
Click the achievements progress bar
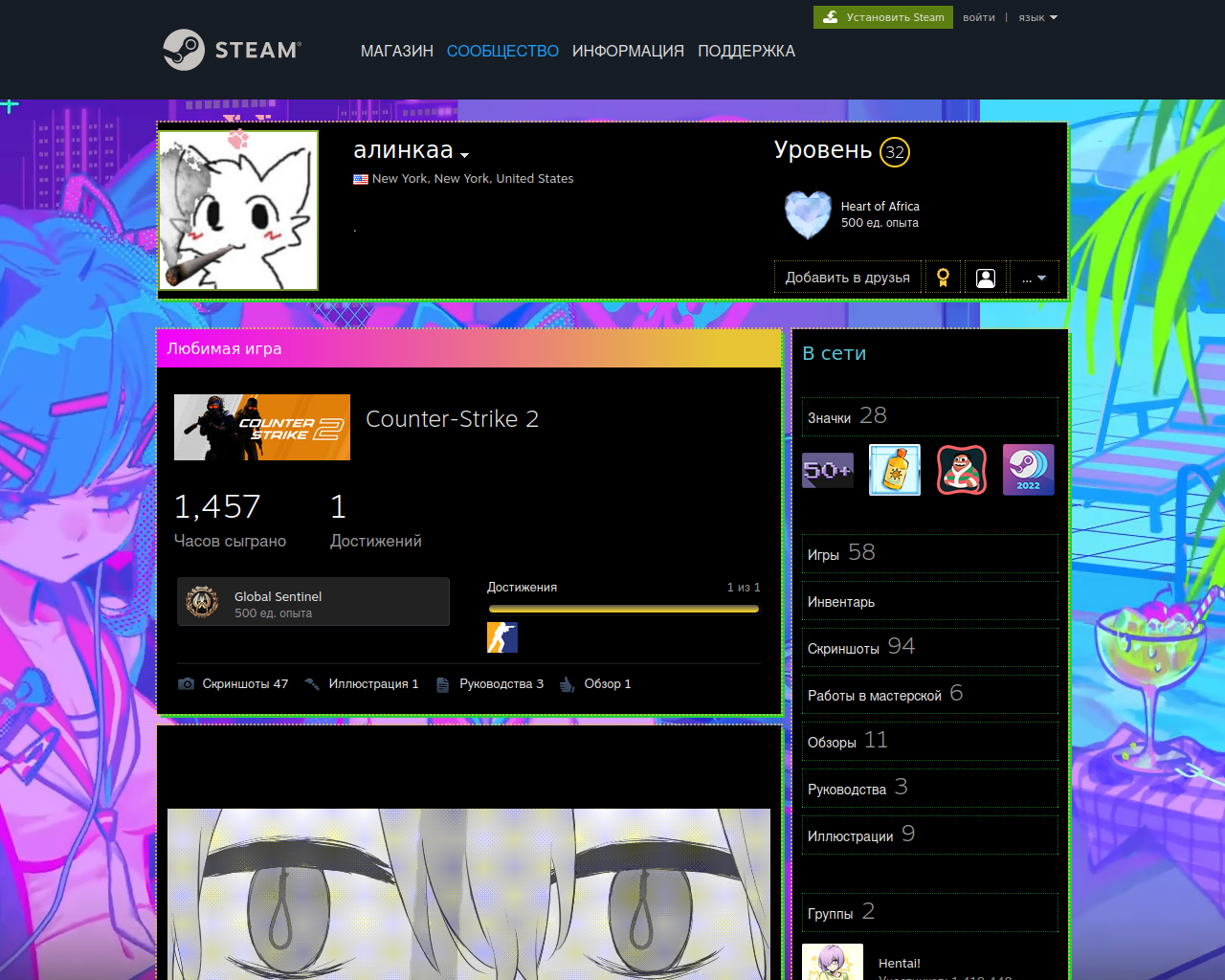click(624, 609)
